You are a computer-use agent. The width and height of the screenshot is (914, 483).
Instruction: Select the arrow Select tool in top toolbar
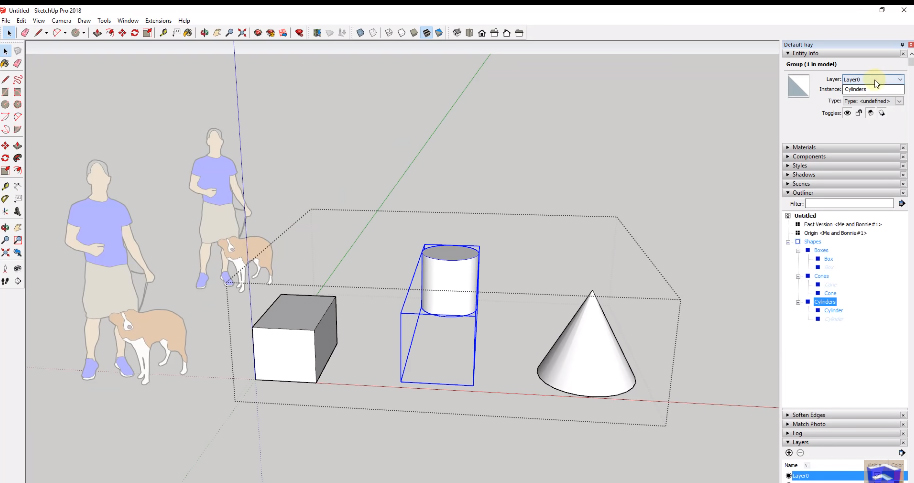(x=9, y=32)
